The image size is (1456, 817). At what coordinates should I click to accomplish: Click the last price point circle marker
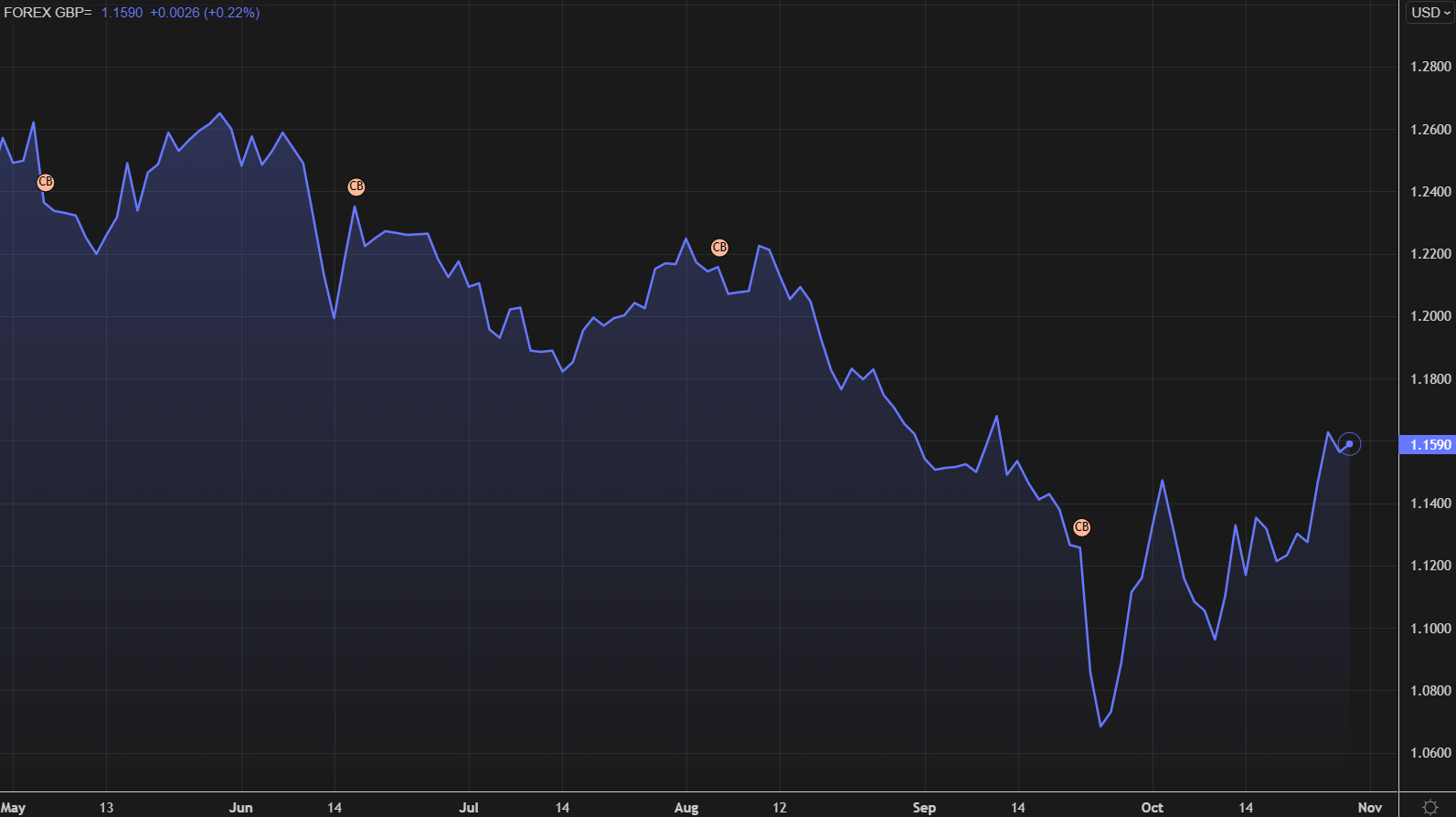(x=1349, y=444)
